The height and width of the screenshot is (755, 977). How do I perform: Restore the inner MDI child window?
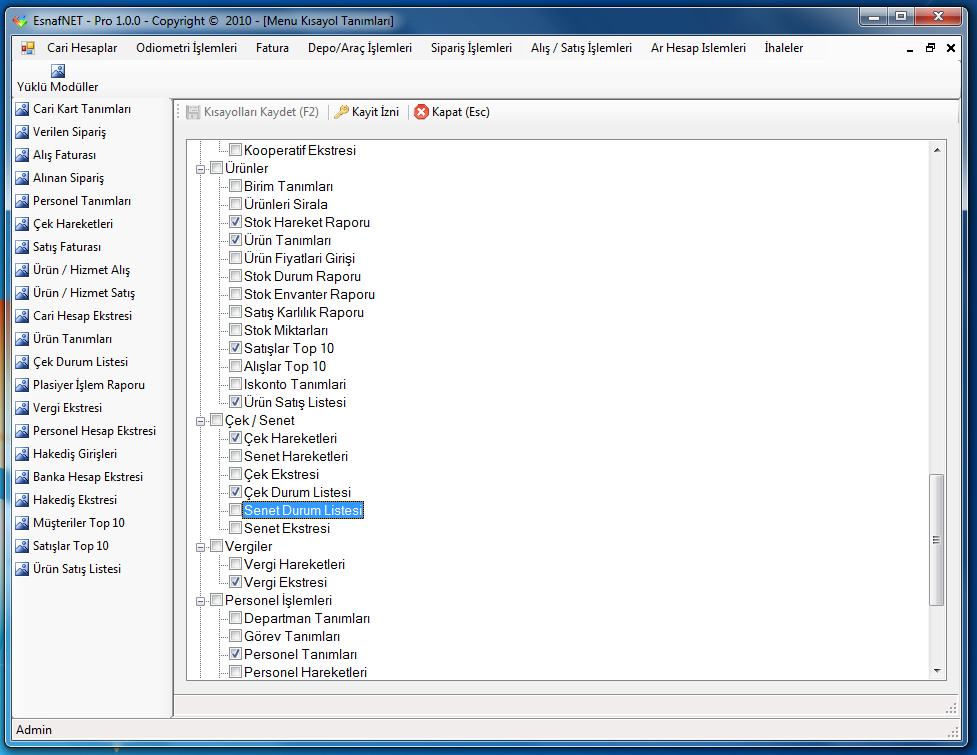click(930, 48)
